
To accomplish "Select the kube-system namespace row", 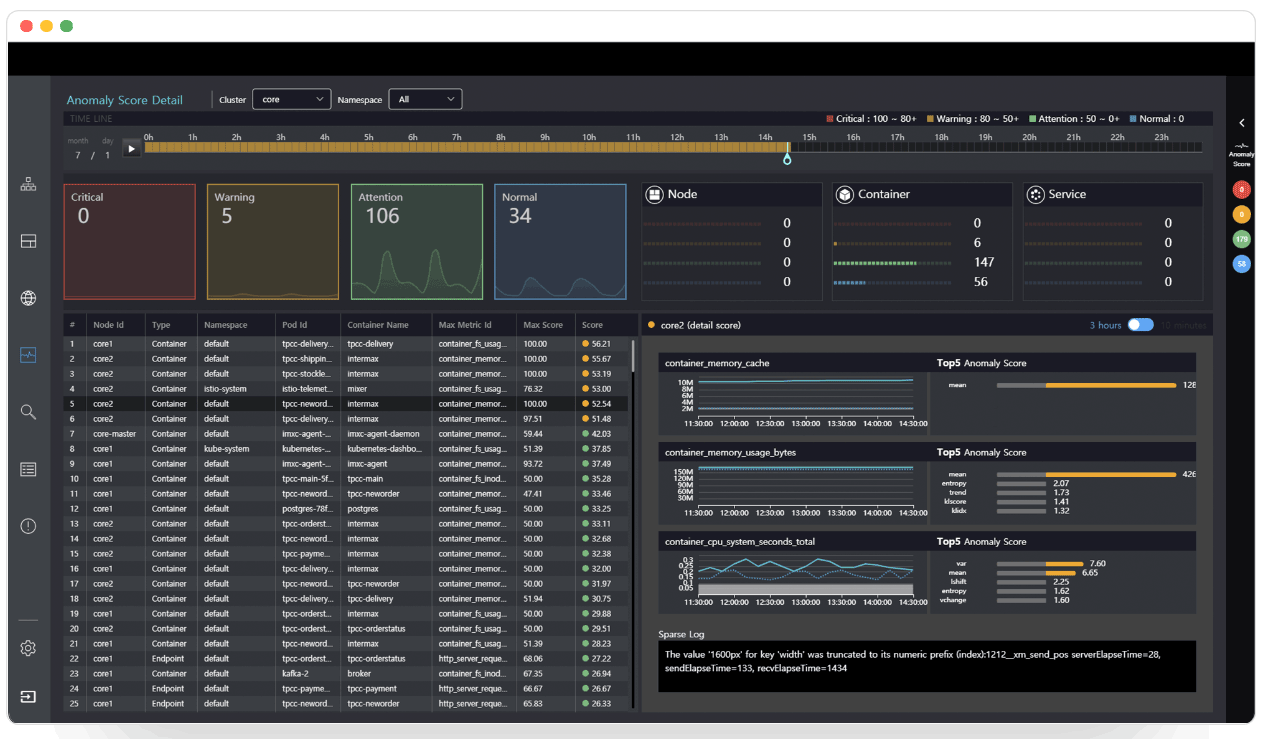I will pos(346,449).
